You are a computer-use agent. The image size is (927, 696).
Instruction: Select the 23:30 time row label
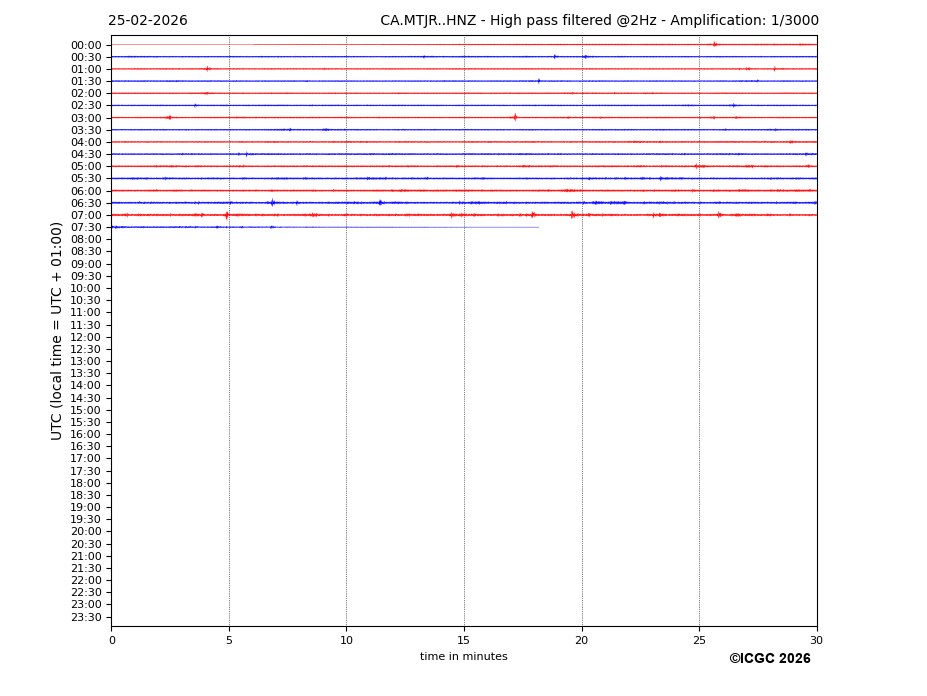[x=85, y=617]
